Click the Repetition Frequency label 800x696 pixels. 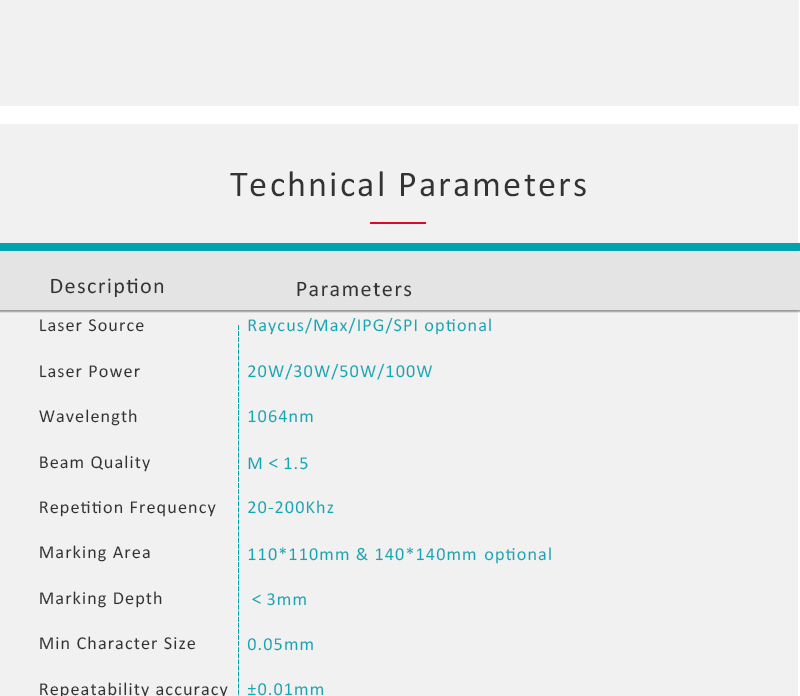tap(128, 508)
